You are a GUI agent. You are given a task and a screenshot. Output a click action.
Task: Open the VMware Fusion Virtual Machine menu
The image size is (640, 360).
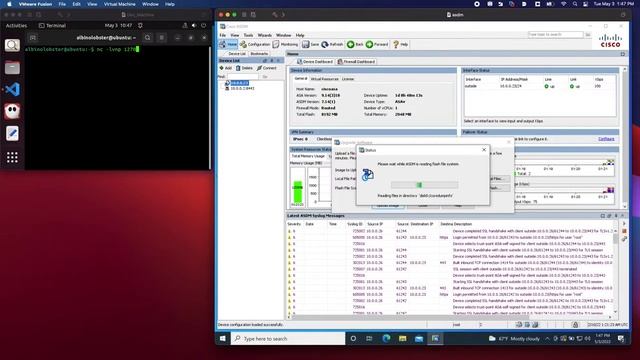click(119, 4)
